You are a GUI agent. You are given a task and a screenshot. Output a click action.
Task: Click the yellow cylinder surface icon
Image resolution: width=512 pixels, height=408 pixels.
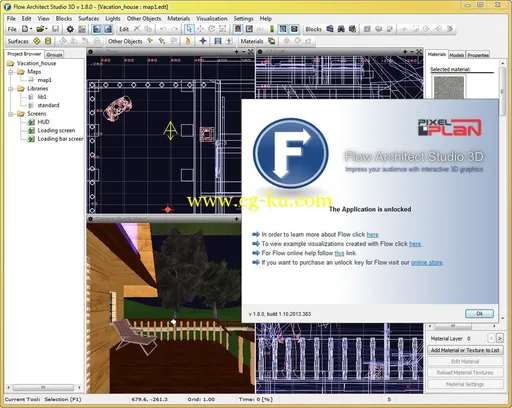point(48,41)
